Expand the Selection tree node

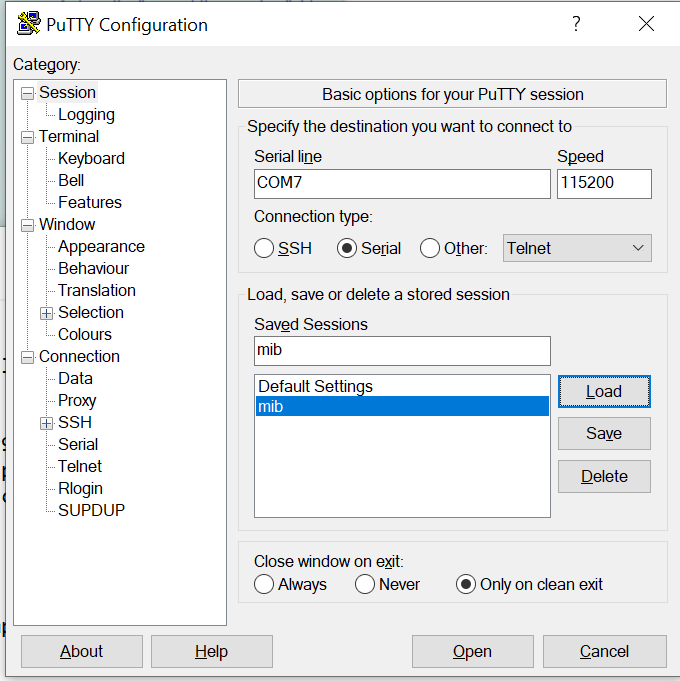coord(46,314)
